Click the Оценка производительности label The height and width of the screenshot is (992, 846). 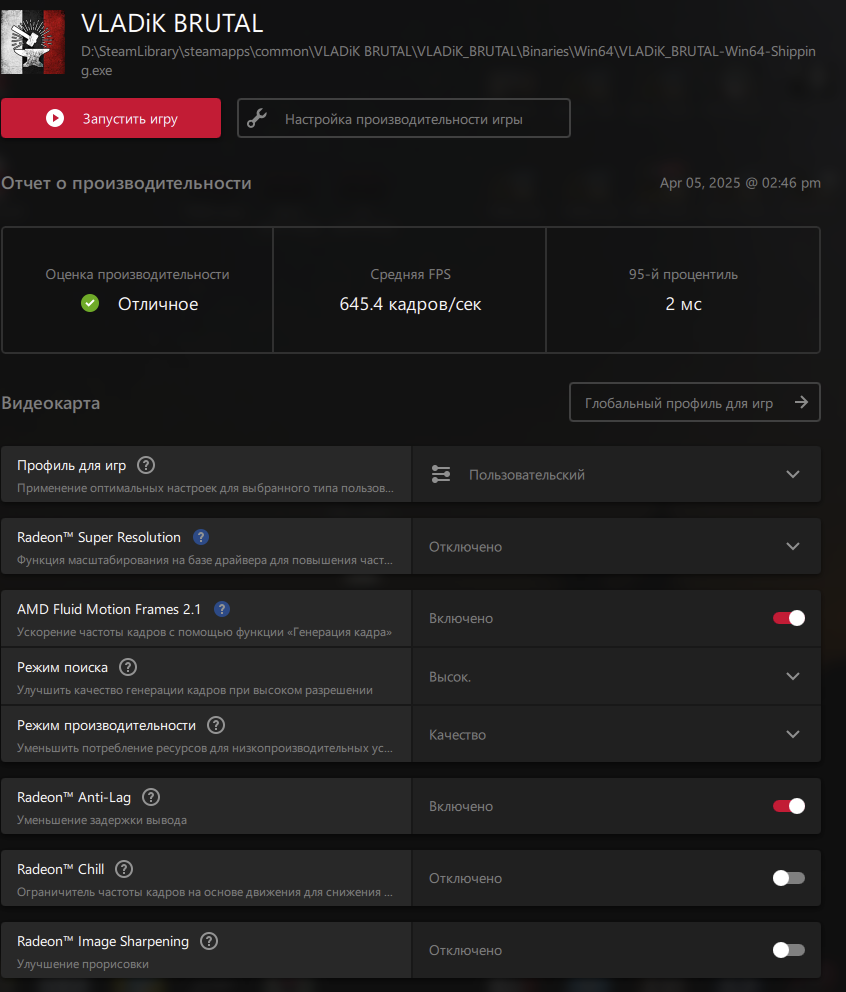[x=137, y=275]
